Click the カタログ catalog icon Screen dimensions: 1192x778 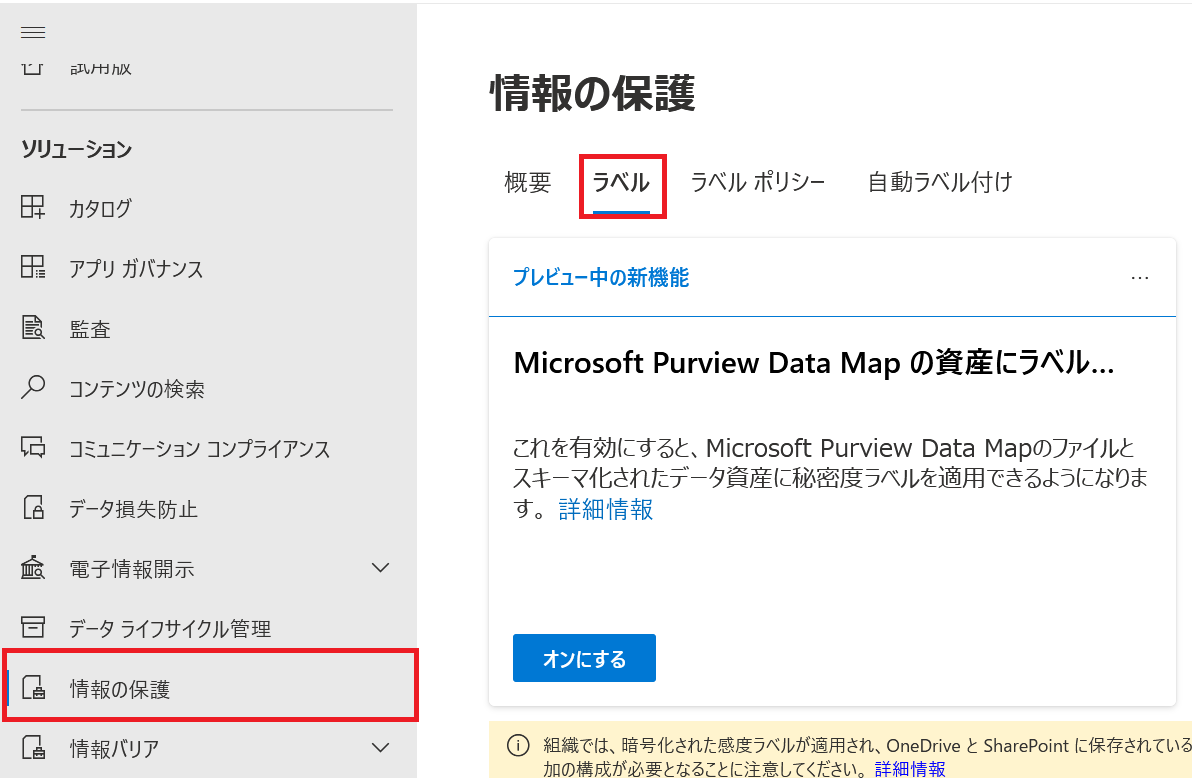(33, 207)
